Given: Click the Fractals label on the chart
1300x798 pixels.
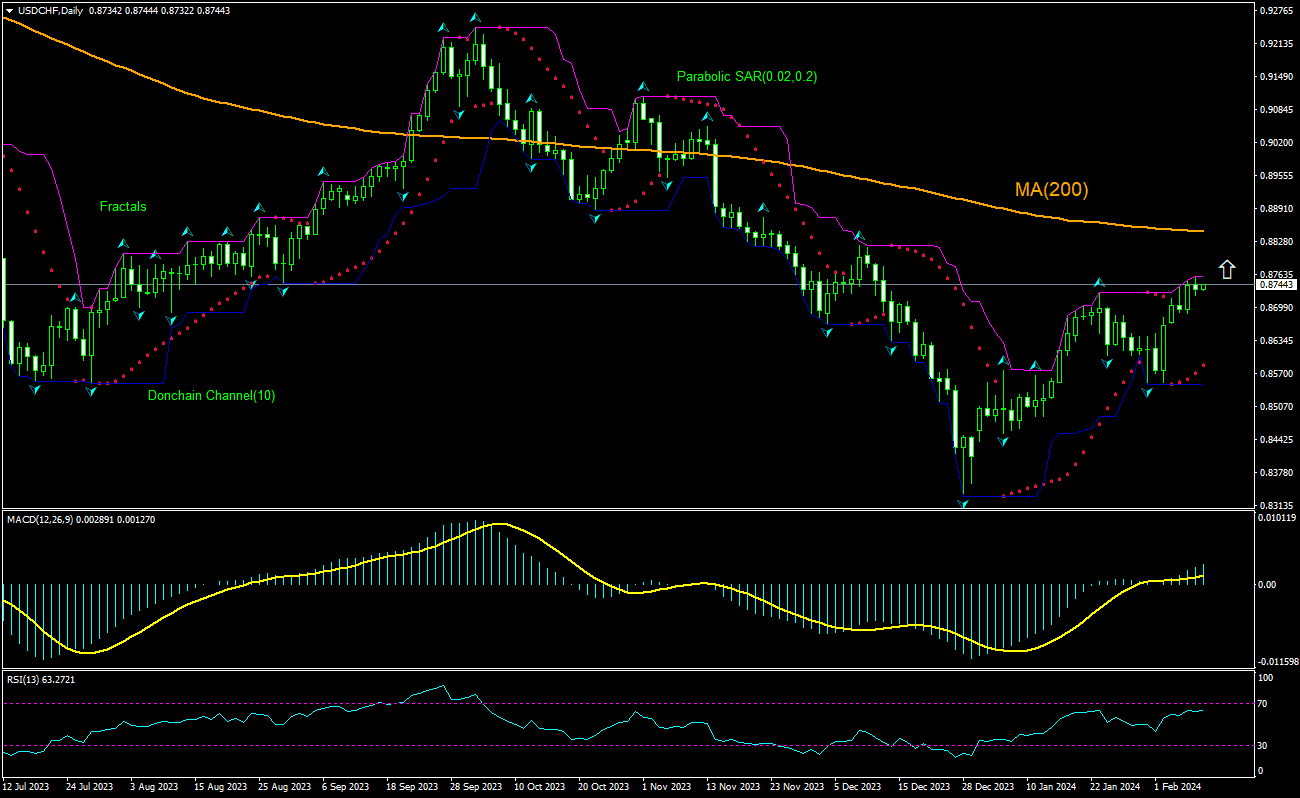Looking at the screenshot, I should coord(123,207).
